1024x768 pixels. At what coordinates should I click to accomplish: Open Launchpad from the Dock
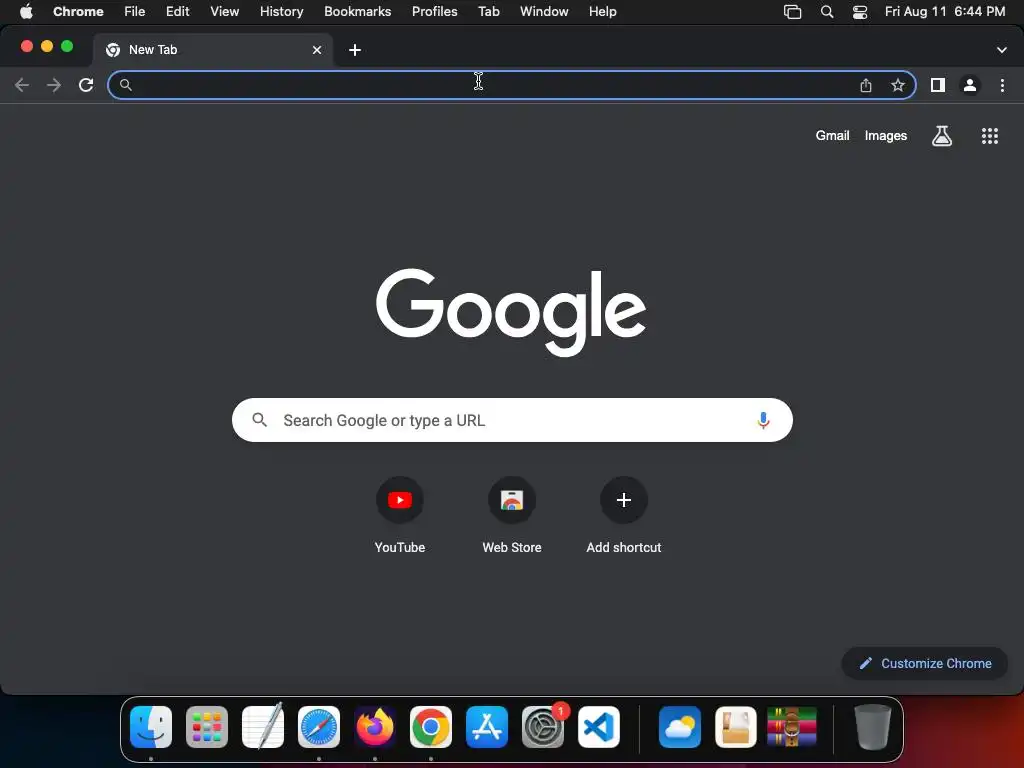click(x=207, y=727)
